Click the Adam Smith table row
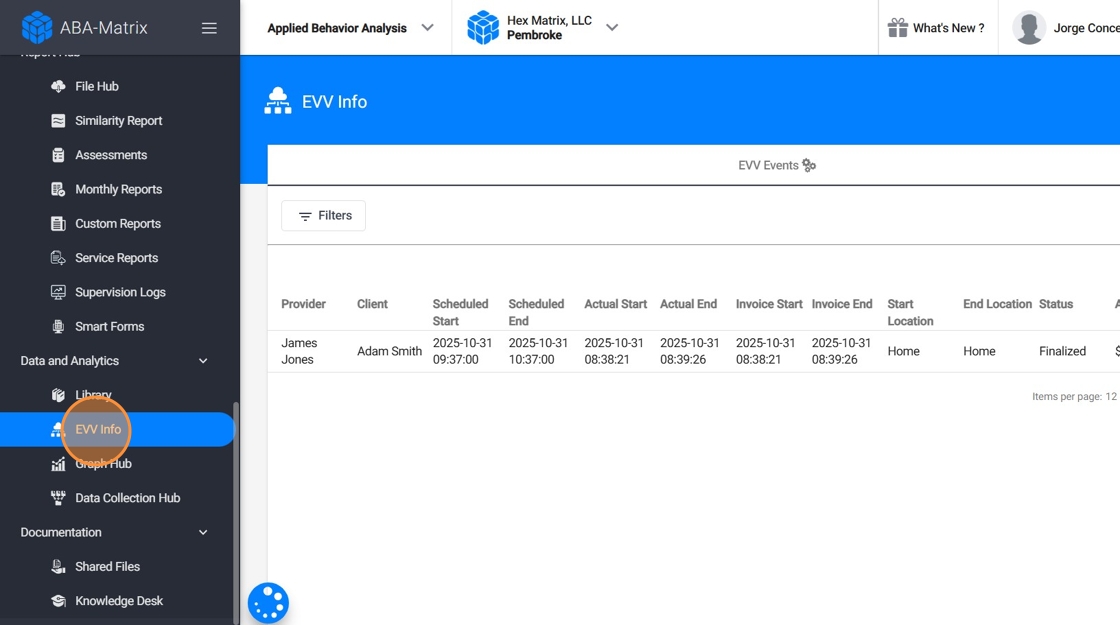The image size is (1120, 625). tap(389, 352)
